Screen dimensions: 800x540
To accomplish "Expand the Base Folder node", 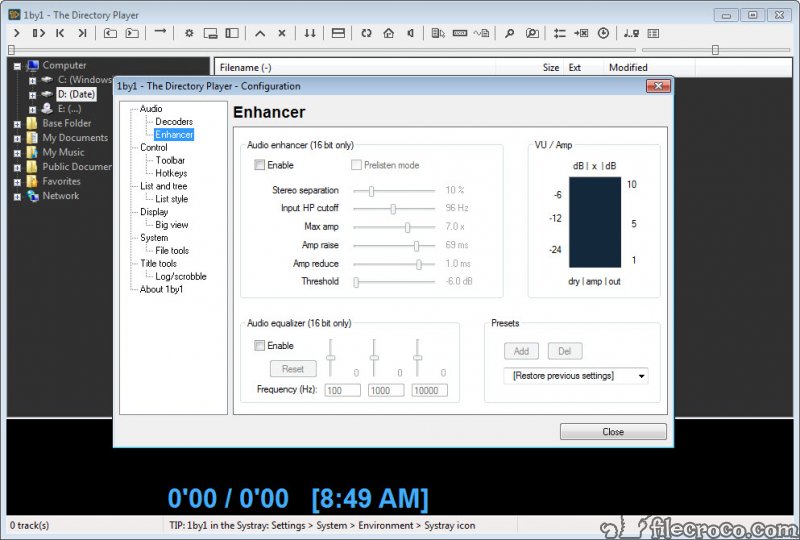I will pos(17,124).
